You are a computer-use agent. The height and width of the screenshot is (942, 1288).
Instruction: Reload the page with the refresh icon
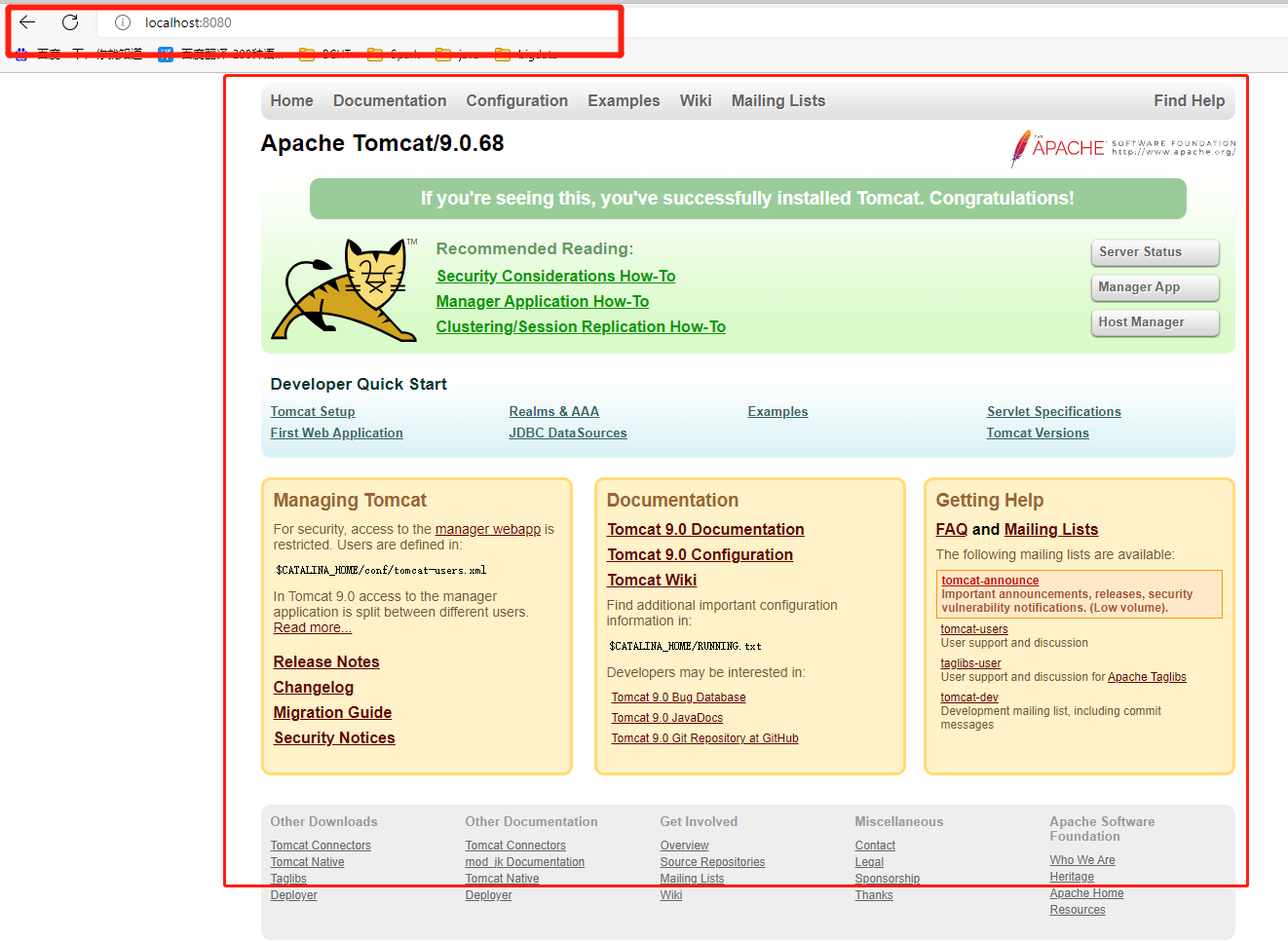click(70, 22)
